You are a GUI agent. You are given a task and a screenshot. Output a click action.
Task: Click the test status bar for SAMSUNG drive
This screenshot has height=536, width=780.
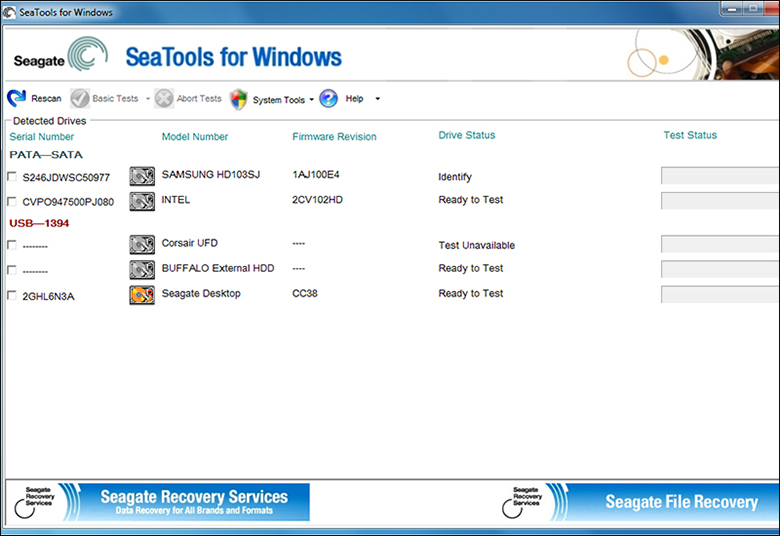720,176
